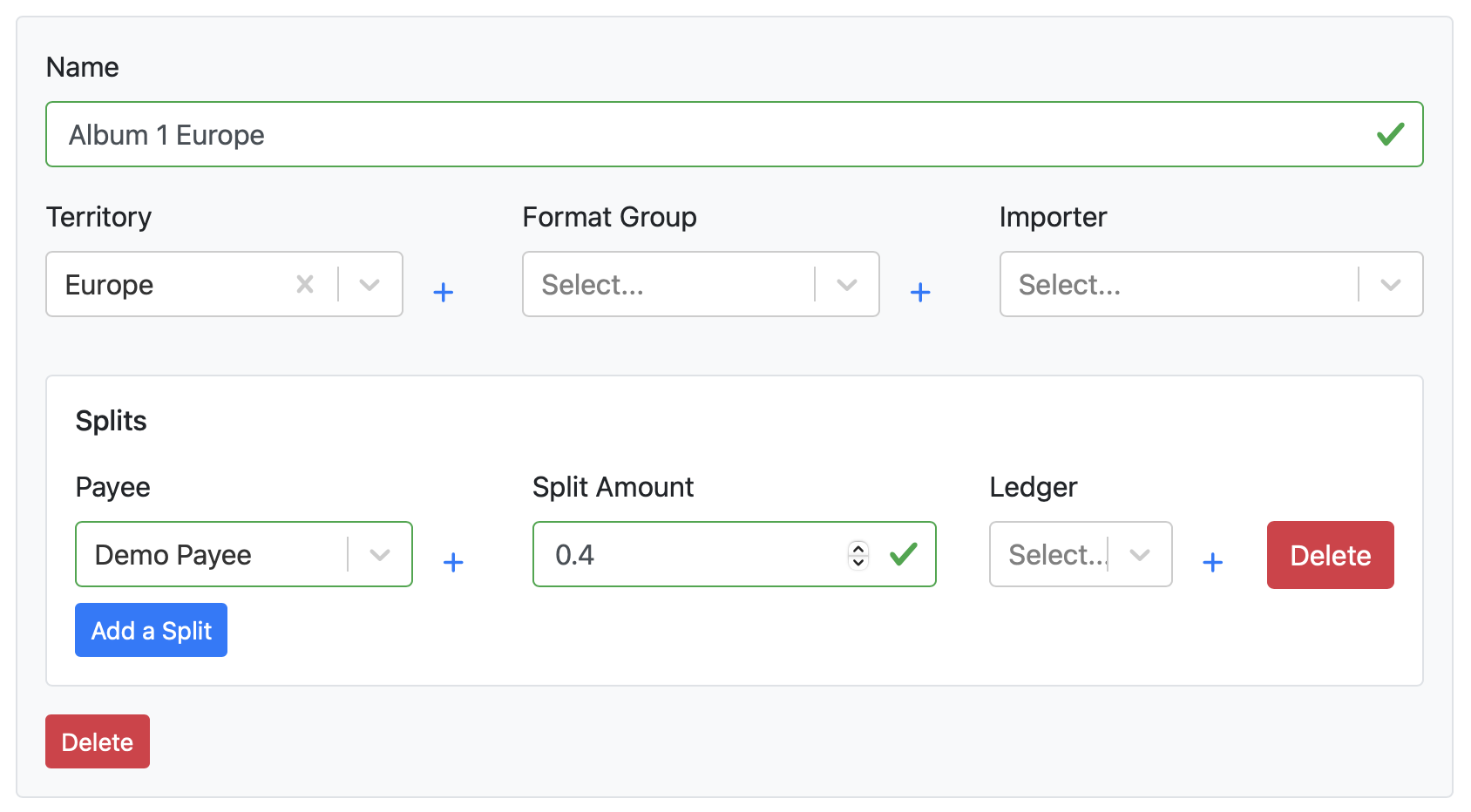Increase Split Amount with stepper up arrow
Viewport: 1471px width, 812px height.
[x=858, y=547]
